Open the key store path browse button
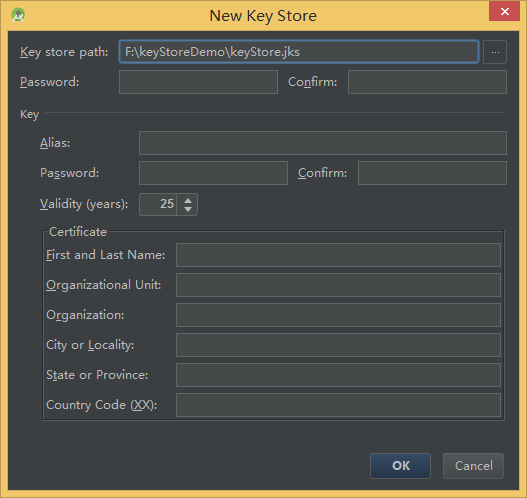This screenshot has width=527, height=498. tap(495, 52)
